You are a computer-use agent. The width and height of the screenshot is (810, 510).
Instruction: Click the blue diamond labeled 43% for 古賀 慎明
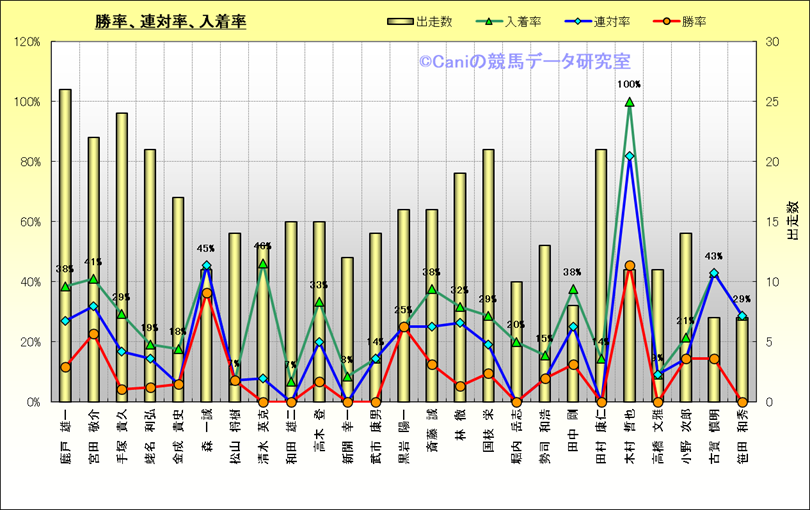(714, 273)
